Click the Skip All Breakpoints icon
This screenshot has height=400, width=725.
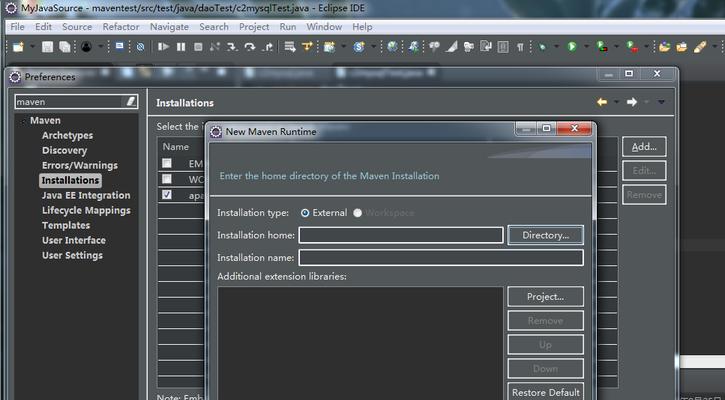[141, 47]
